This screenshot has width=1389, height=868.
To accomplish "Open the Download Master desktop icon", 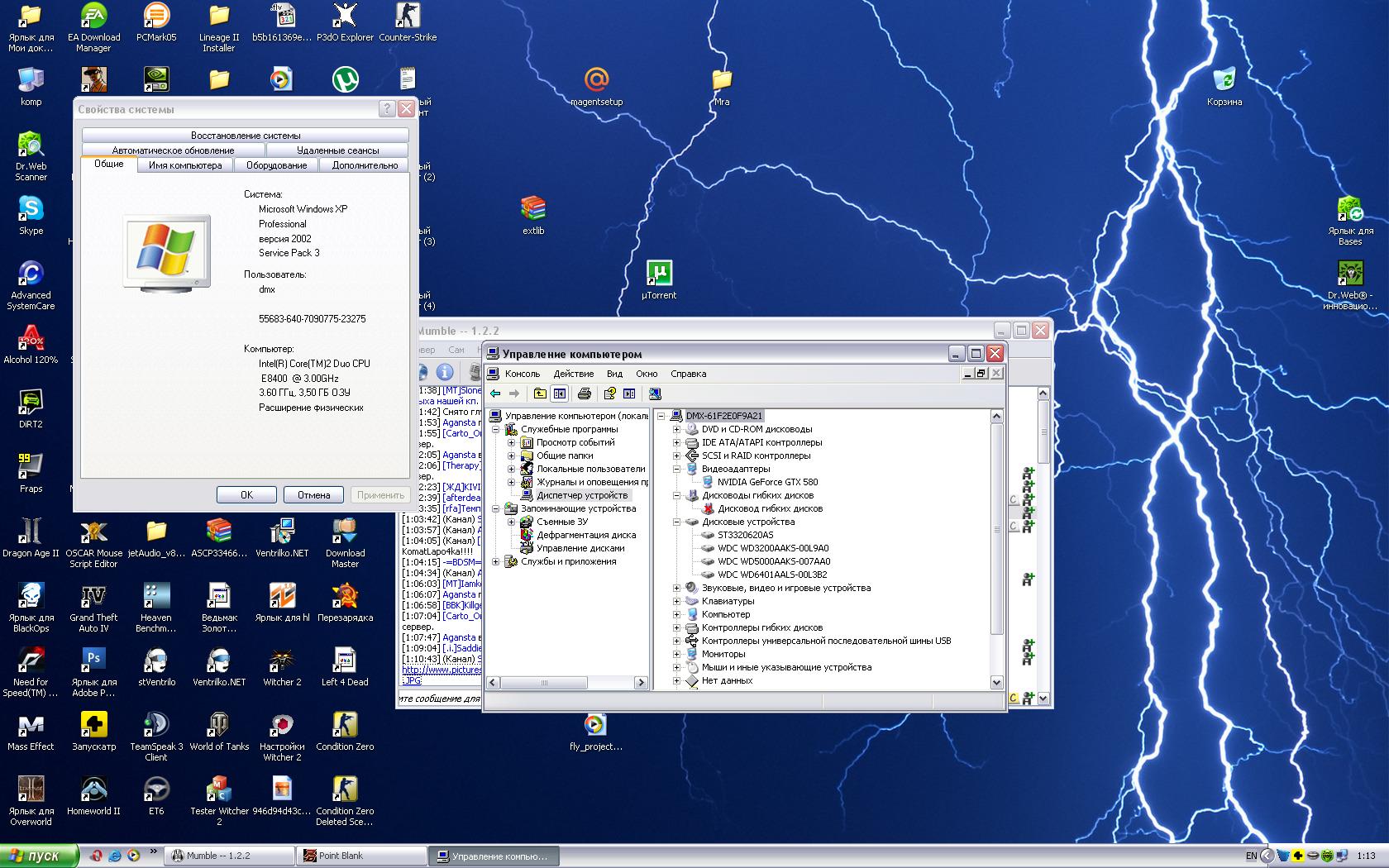I will coord(345,542).
